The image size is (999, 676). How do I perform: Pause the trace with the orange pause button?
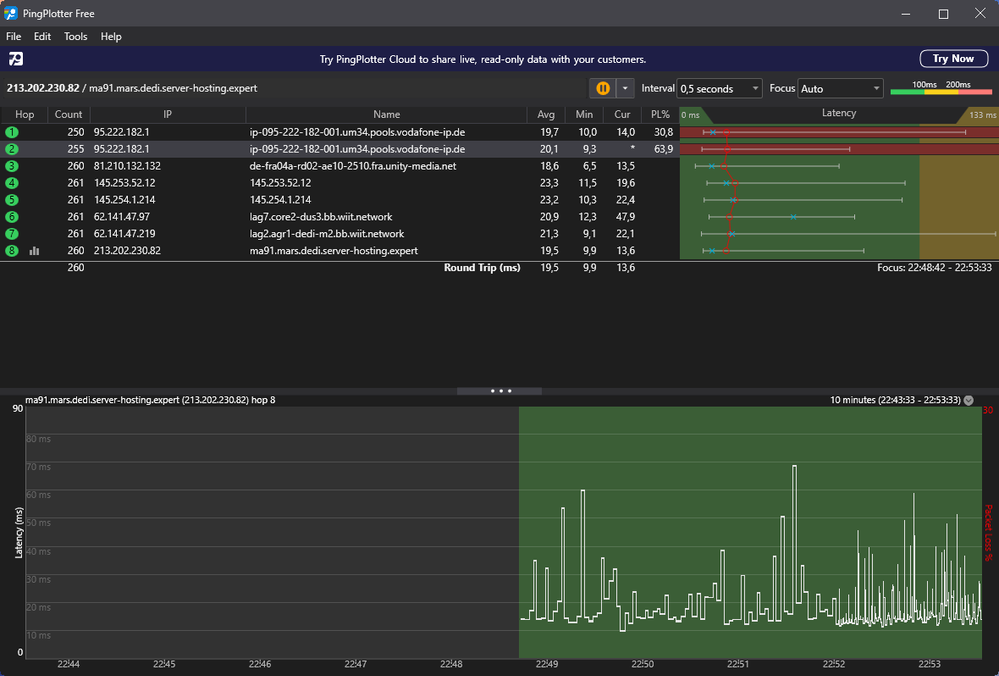click(x=603, y=88)
